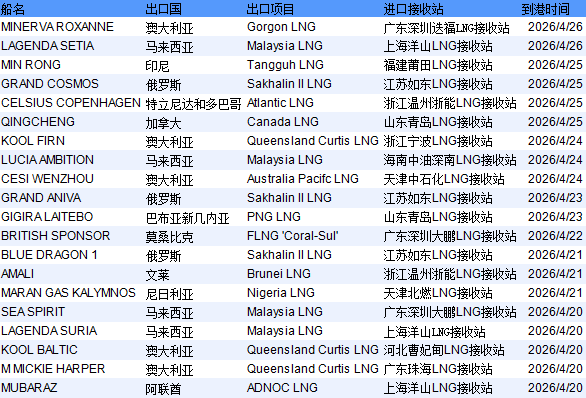Select the 浙江宁波LNG接收站 cell
This screenshot has height=398, width=586.
coord(438,142)
